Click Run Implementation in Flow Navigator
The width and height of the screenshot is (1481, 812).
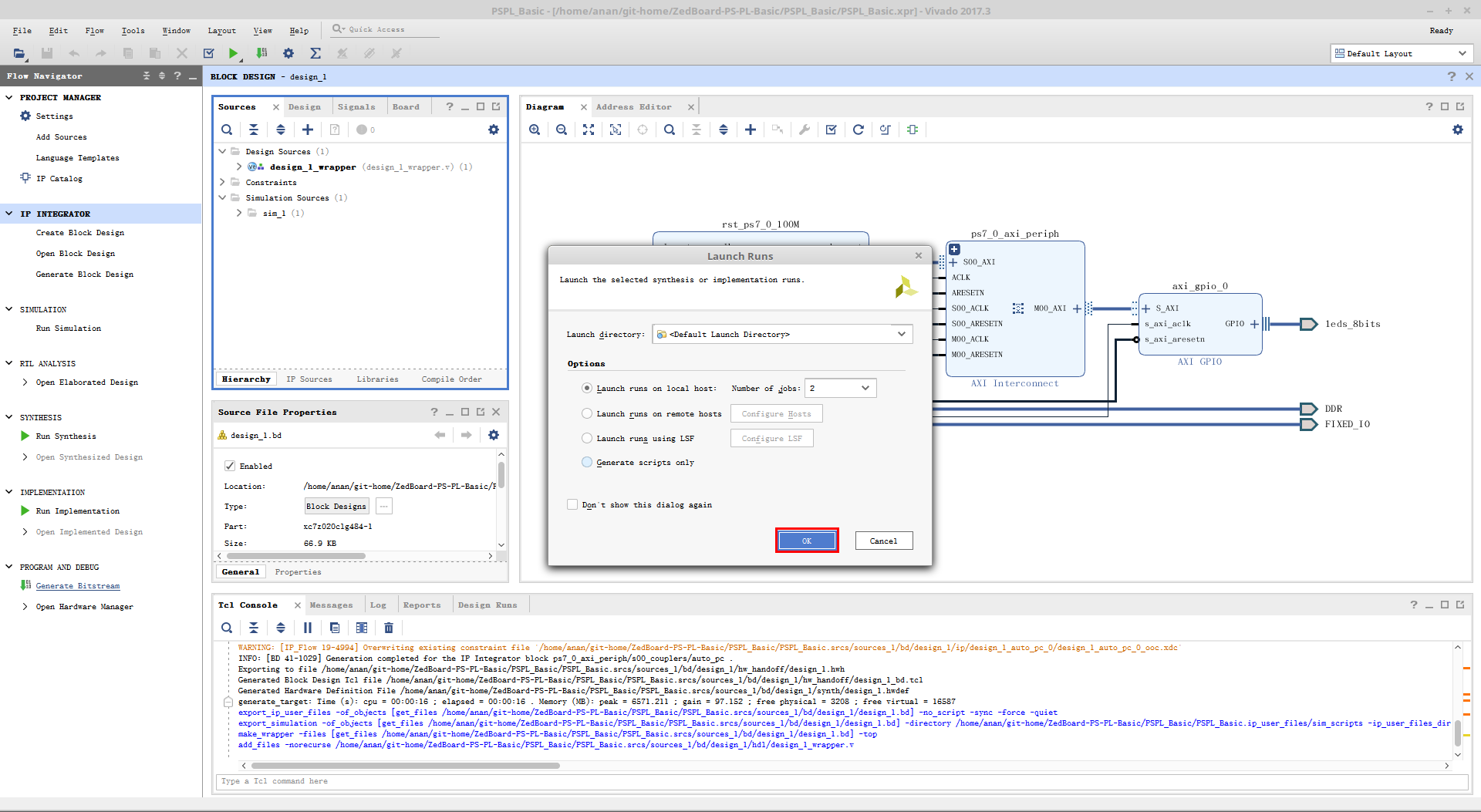[x=77, y=510]
